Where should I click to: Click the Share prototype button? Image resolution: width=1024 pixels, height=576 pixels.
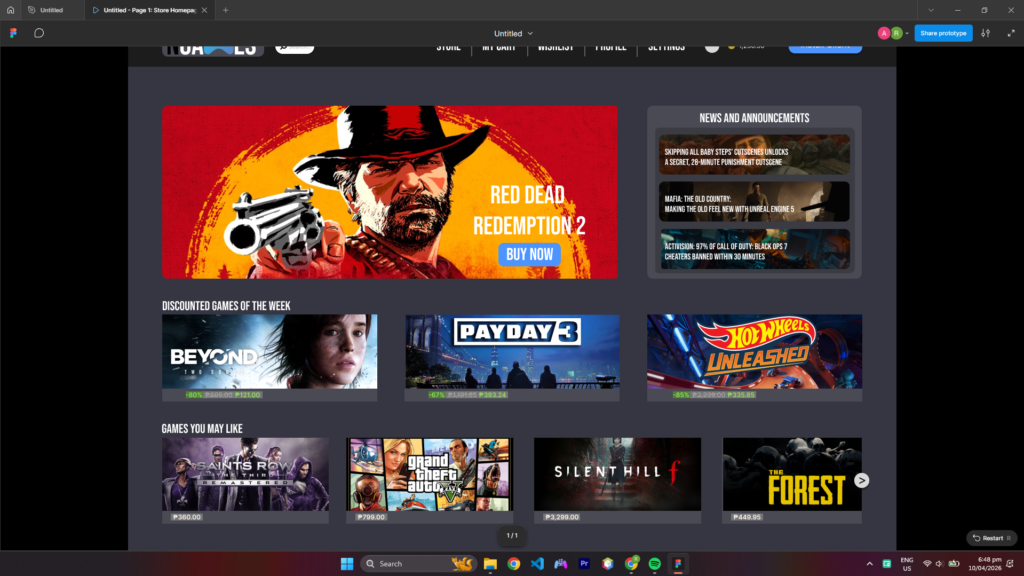942,33
